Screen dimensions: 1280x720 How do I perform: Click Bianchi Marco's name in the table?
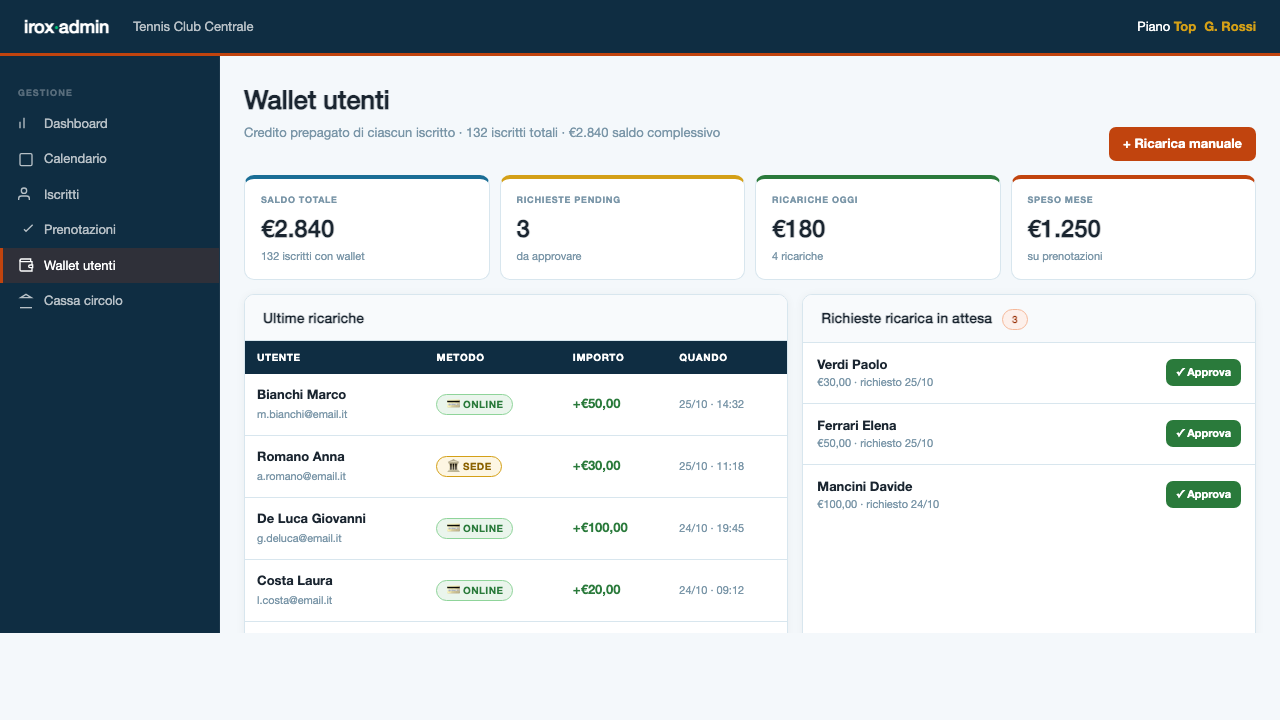(301, 395)
